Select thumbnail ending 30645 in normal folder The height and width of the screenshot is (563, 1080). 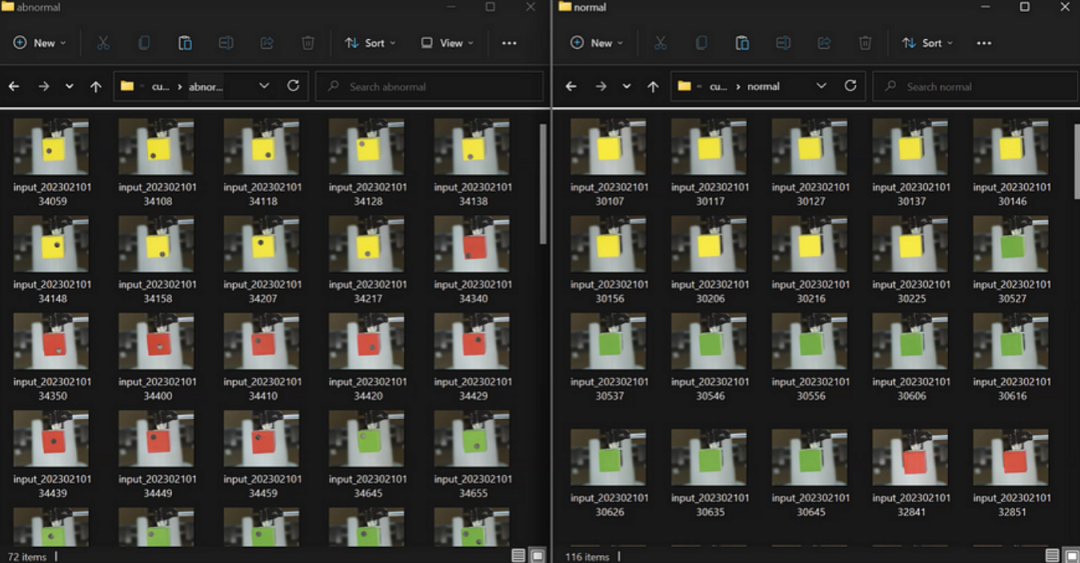coord(810,457)
